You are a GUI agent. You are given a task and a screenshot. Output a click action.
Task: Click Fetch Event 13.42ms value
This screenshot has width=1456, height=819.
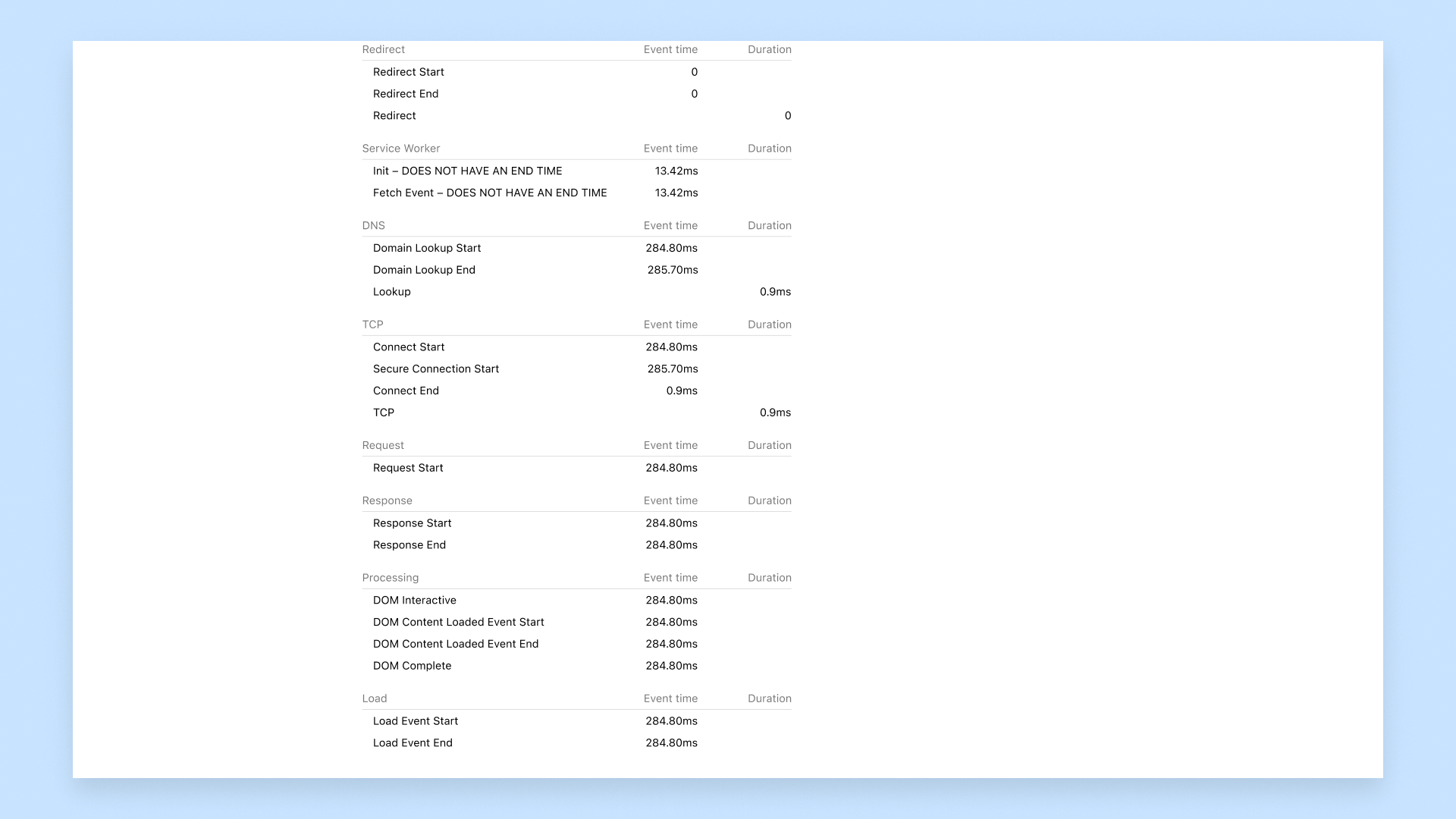coord(676,193)
